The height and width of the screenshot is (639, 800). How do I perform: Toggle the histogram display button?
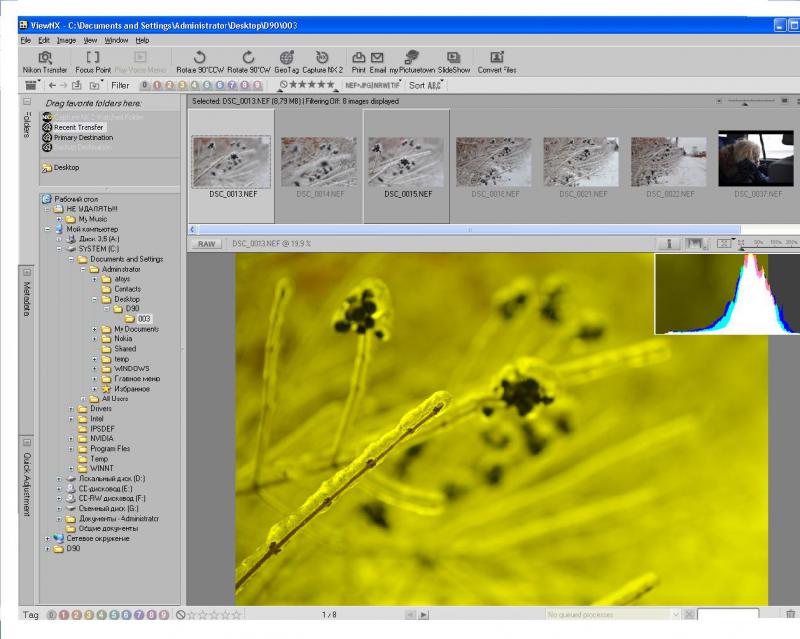point(694,244)
